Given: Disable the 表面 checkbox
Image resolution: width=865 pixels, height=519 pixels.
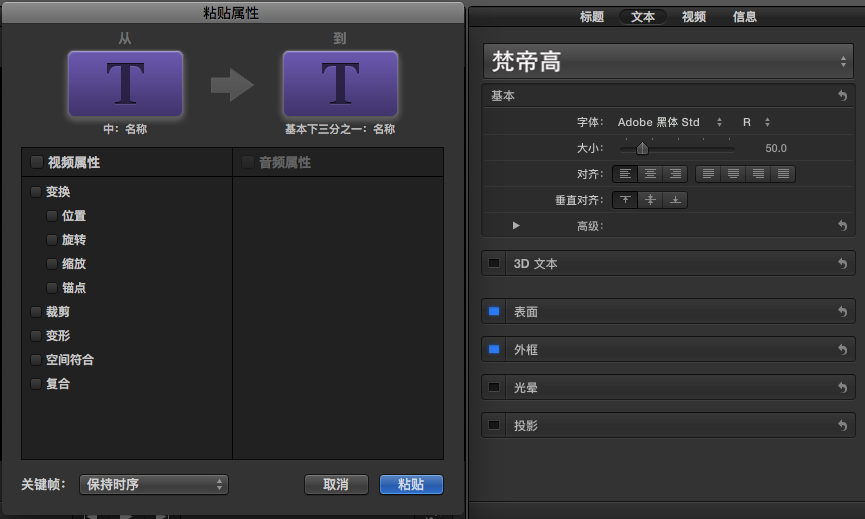Looking at the screenshot, I should (494, 312).
